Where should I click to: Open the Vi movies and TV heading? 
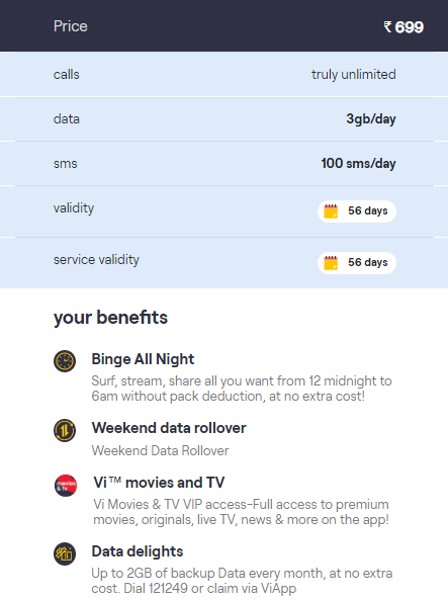point(159,483)
